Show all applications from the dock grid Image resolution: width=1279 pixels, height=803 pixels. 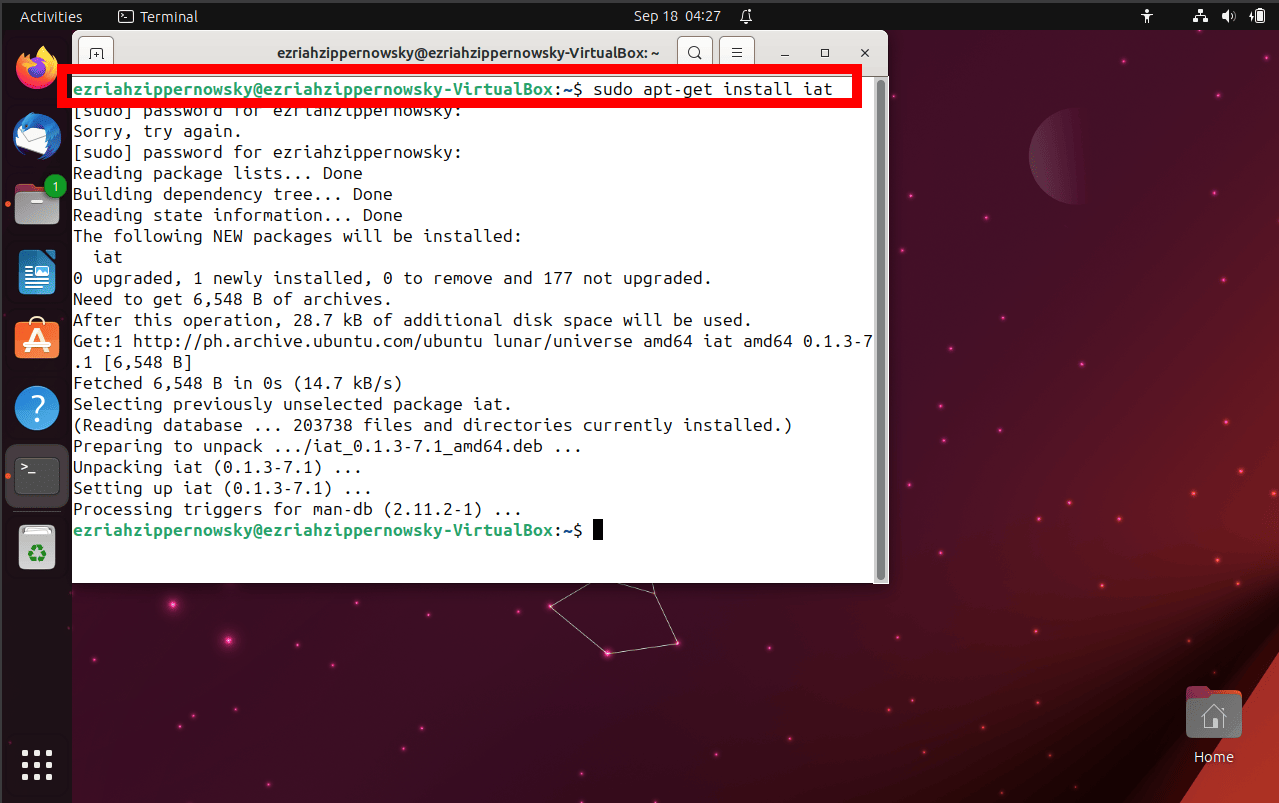point(36,764)
